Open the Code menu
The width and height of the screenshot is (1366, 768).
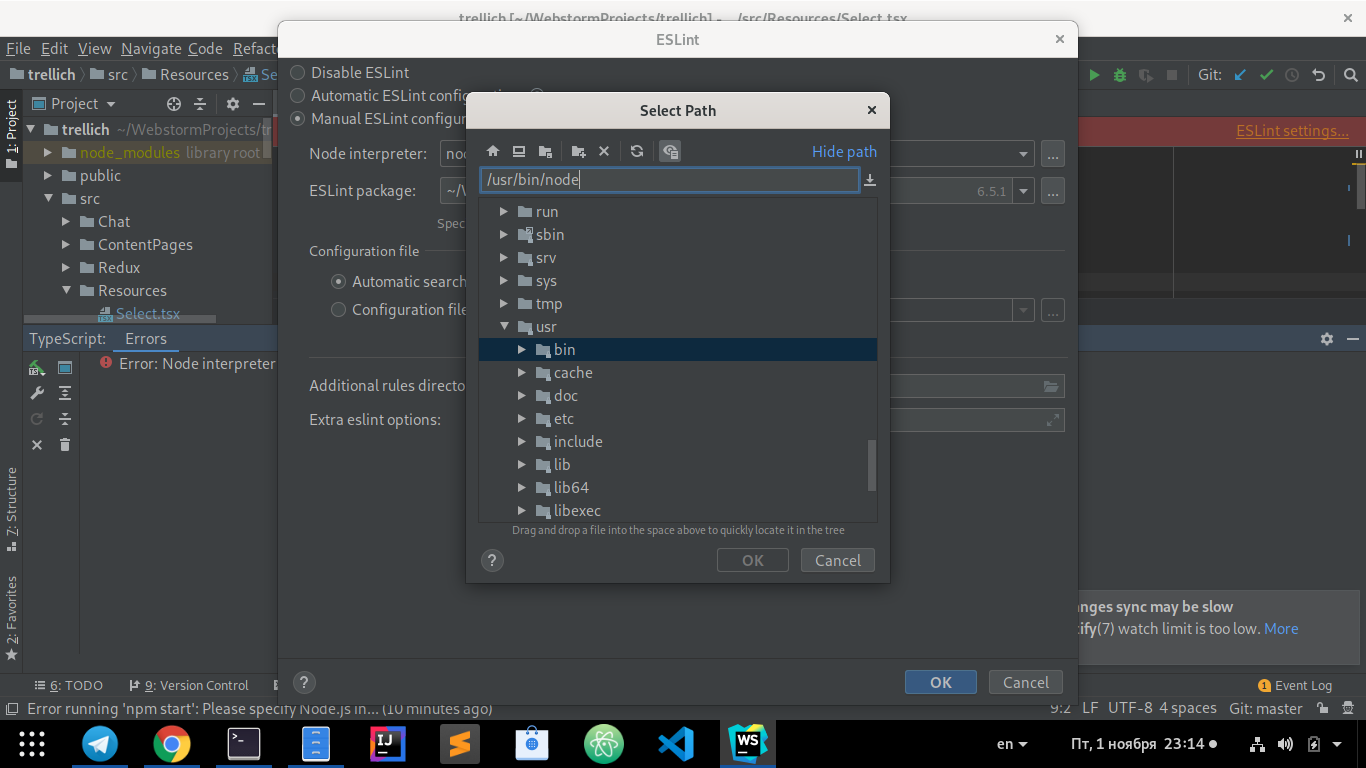coord(205,48)
